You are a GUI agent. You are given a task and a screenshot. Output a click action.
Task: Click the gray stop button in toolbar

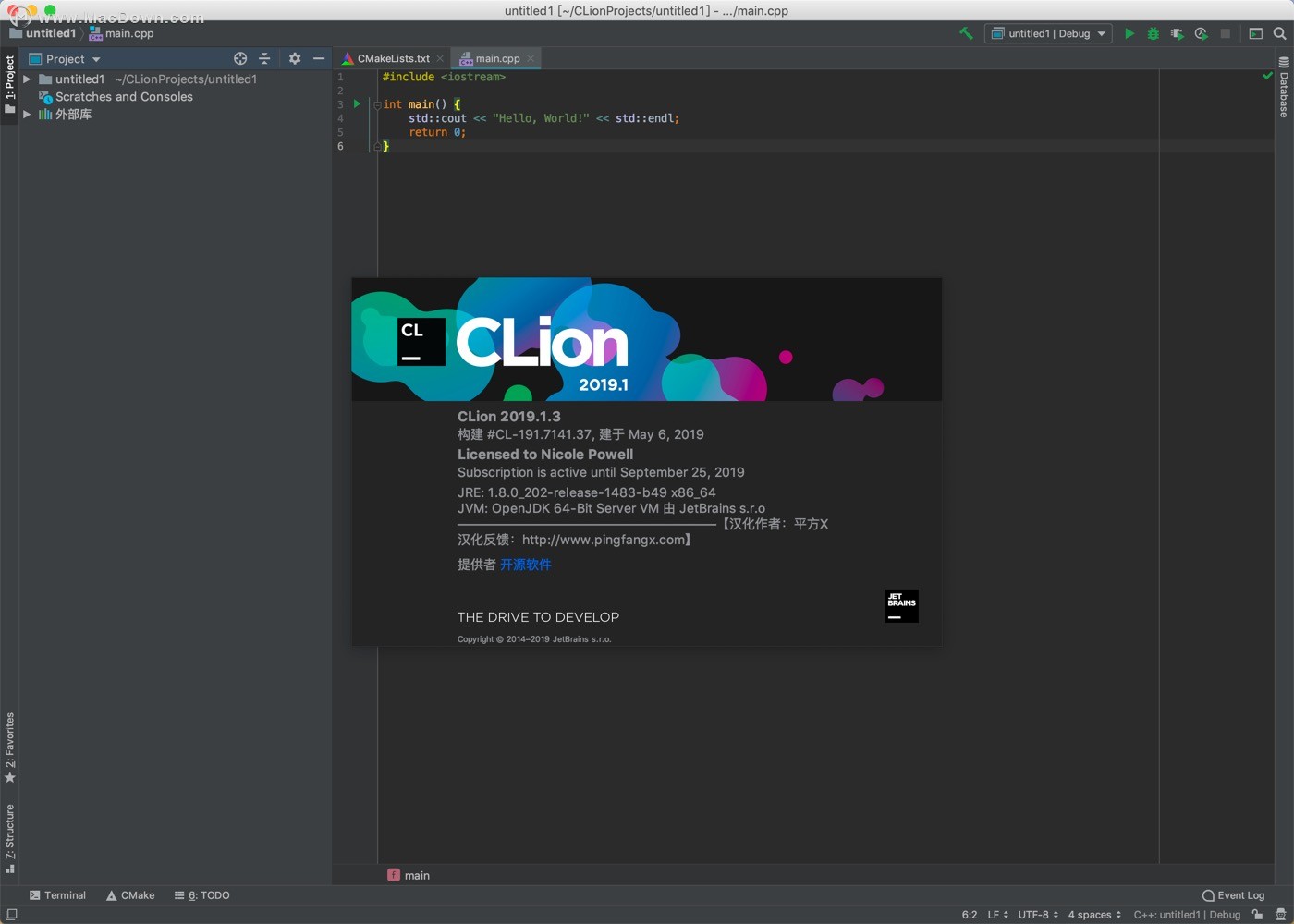tap(1225, 33)
